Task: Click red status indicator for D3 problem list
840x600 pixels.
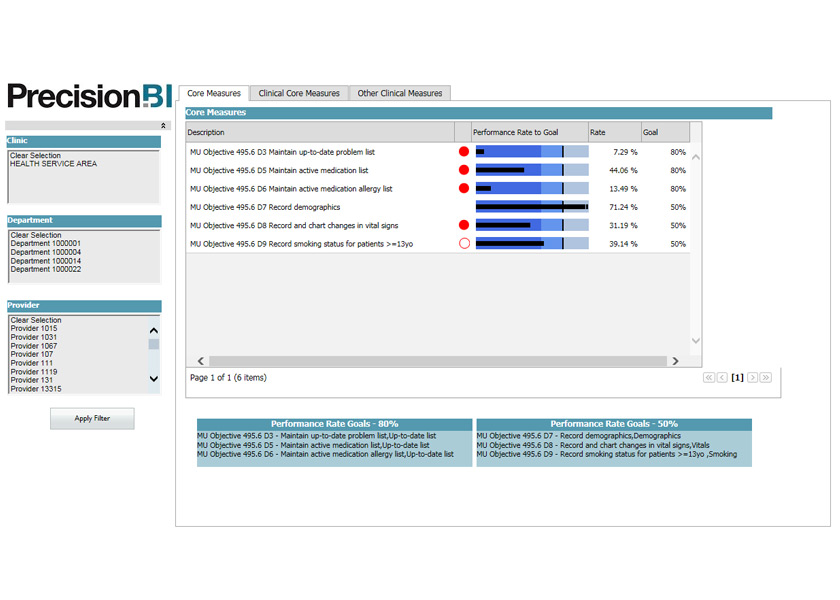Action: tap(463, 152)
